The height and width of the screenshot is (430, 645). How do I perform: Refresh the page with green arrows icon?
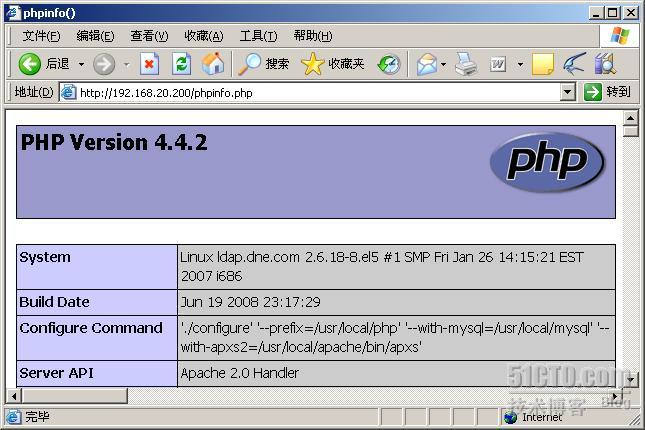pyautogui.click(x=181, y=64)
